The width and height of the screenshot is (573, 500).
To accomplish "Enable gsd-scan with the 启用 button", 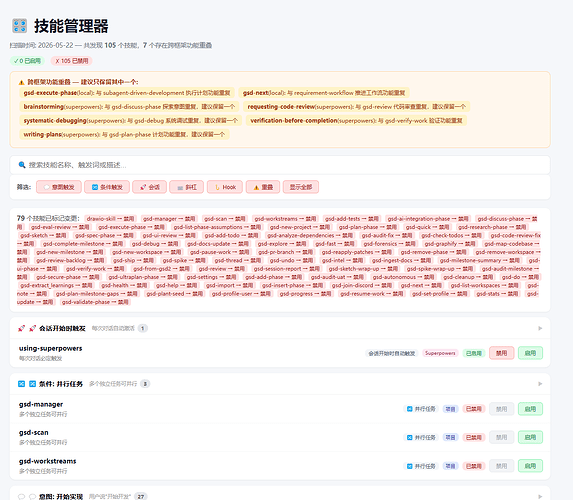I will (530, 438).
